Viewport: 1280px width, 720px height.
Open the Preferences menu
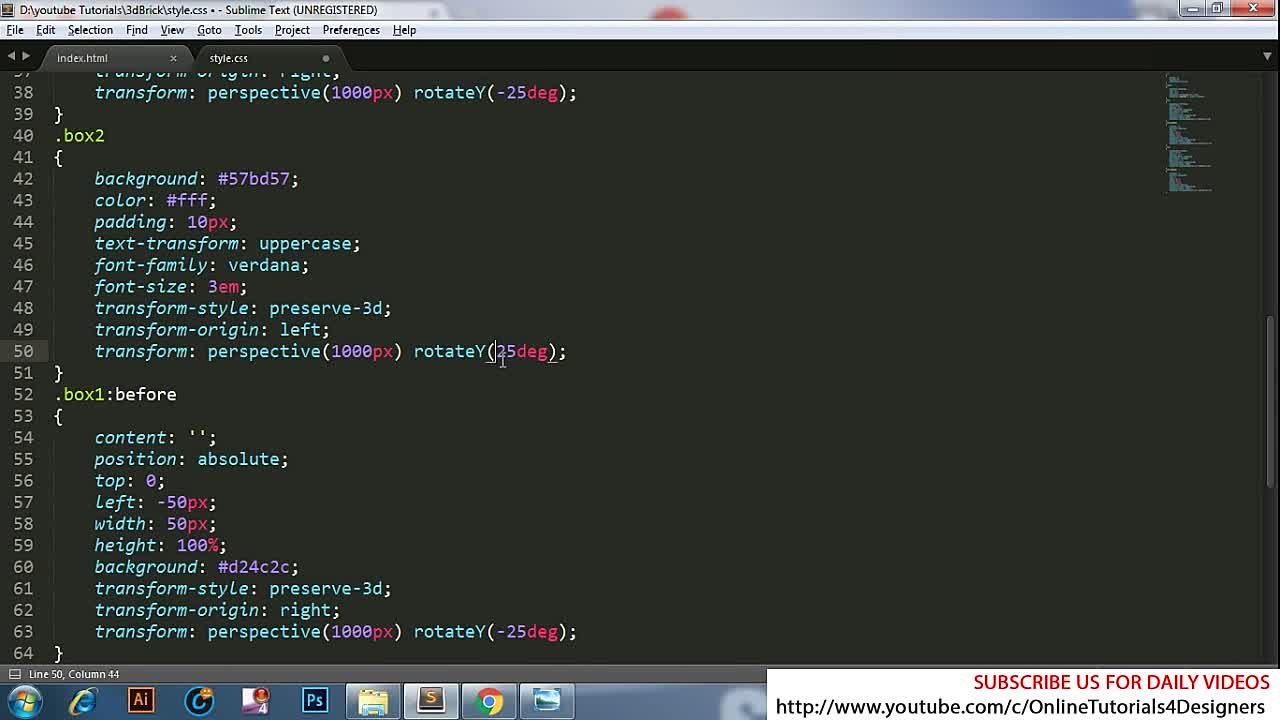[350, 30]
